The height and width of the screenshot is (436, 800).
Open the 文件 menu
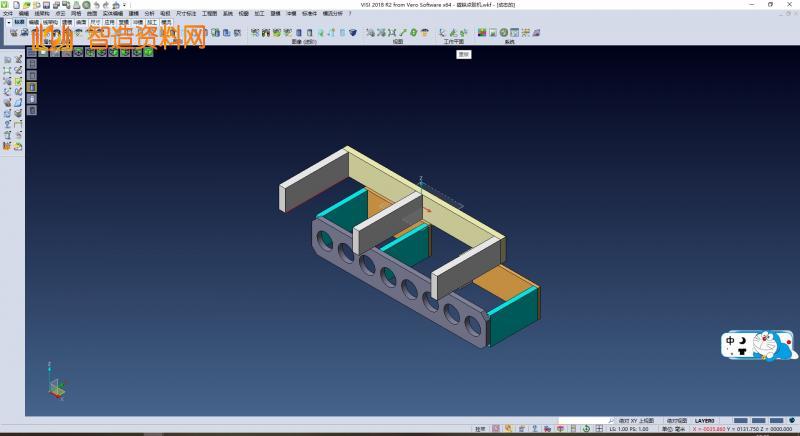point(8,14)
